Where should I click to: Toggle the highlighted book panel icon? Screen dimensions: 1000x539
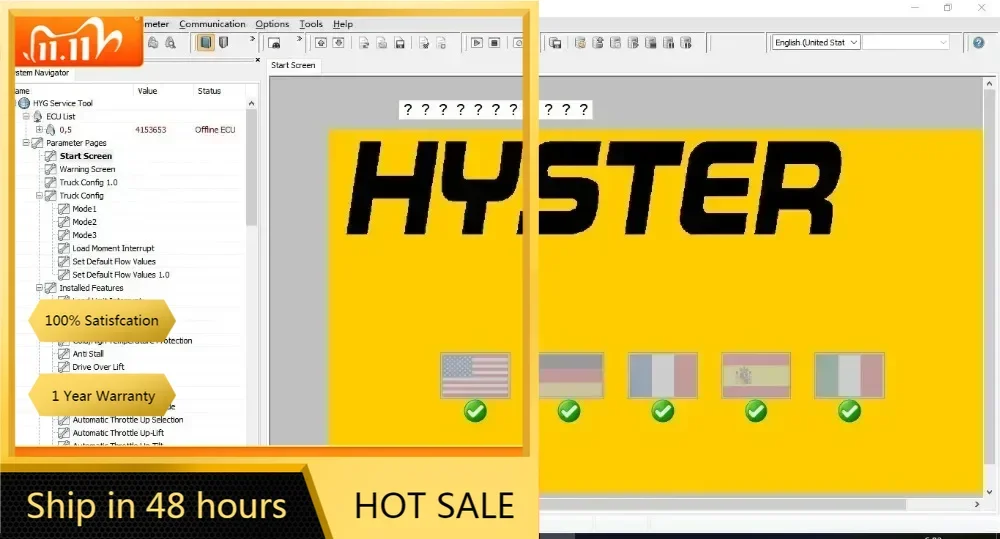tap(205, 43)
